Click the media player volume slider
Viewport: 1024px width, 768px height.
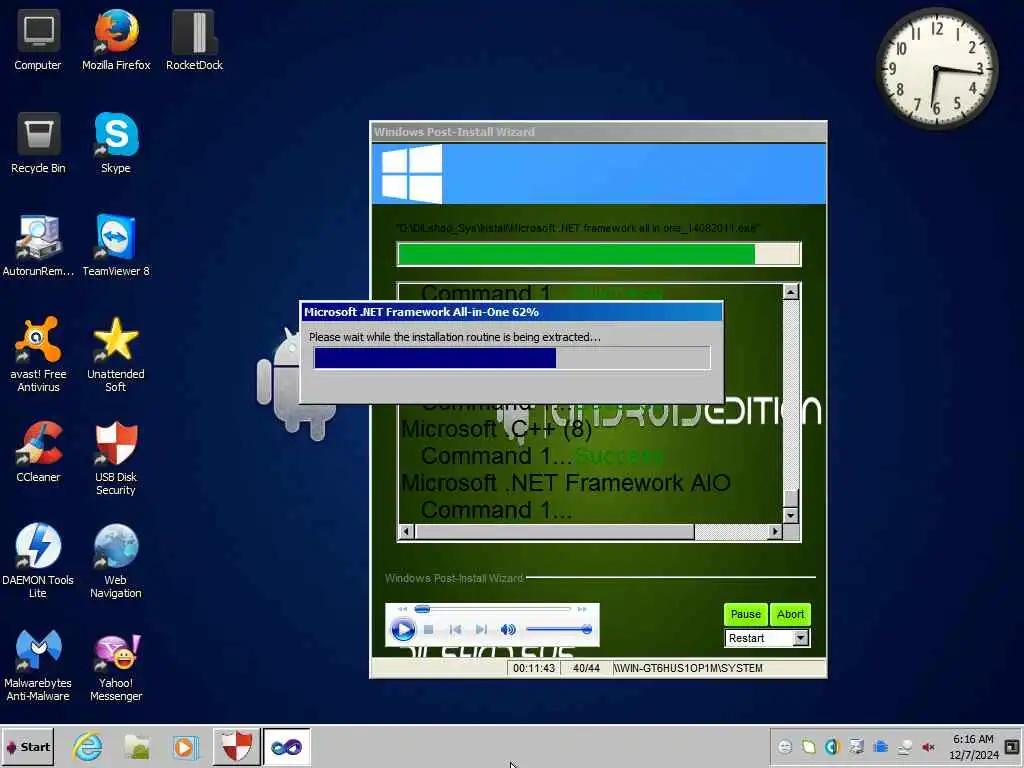click(558, 630)
